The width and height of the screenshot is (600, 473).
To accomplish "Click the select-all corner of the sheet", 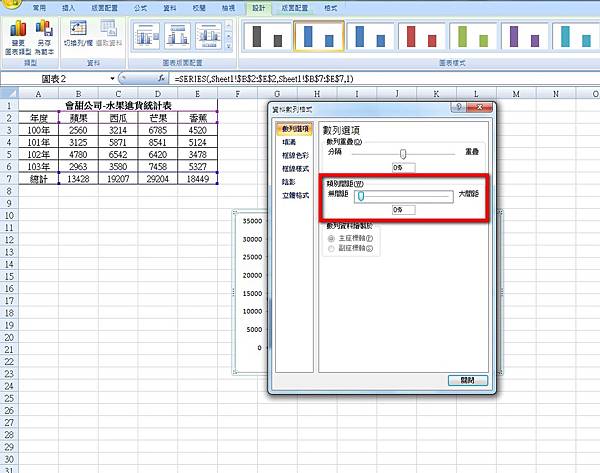I will pos(9,93).
